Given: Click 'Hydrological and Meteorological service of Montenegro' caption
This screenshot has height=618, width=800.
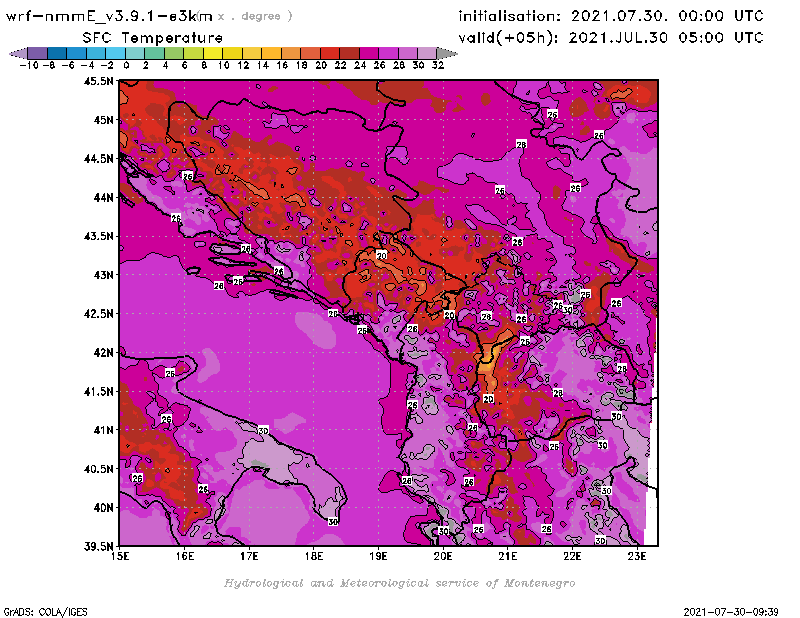Looking at the screenshot, I should pyautogui.click(x=399, y=583).
